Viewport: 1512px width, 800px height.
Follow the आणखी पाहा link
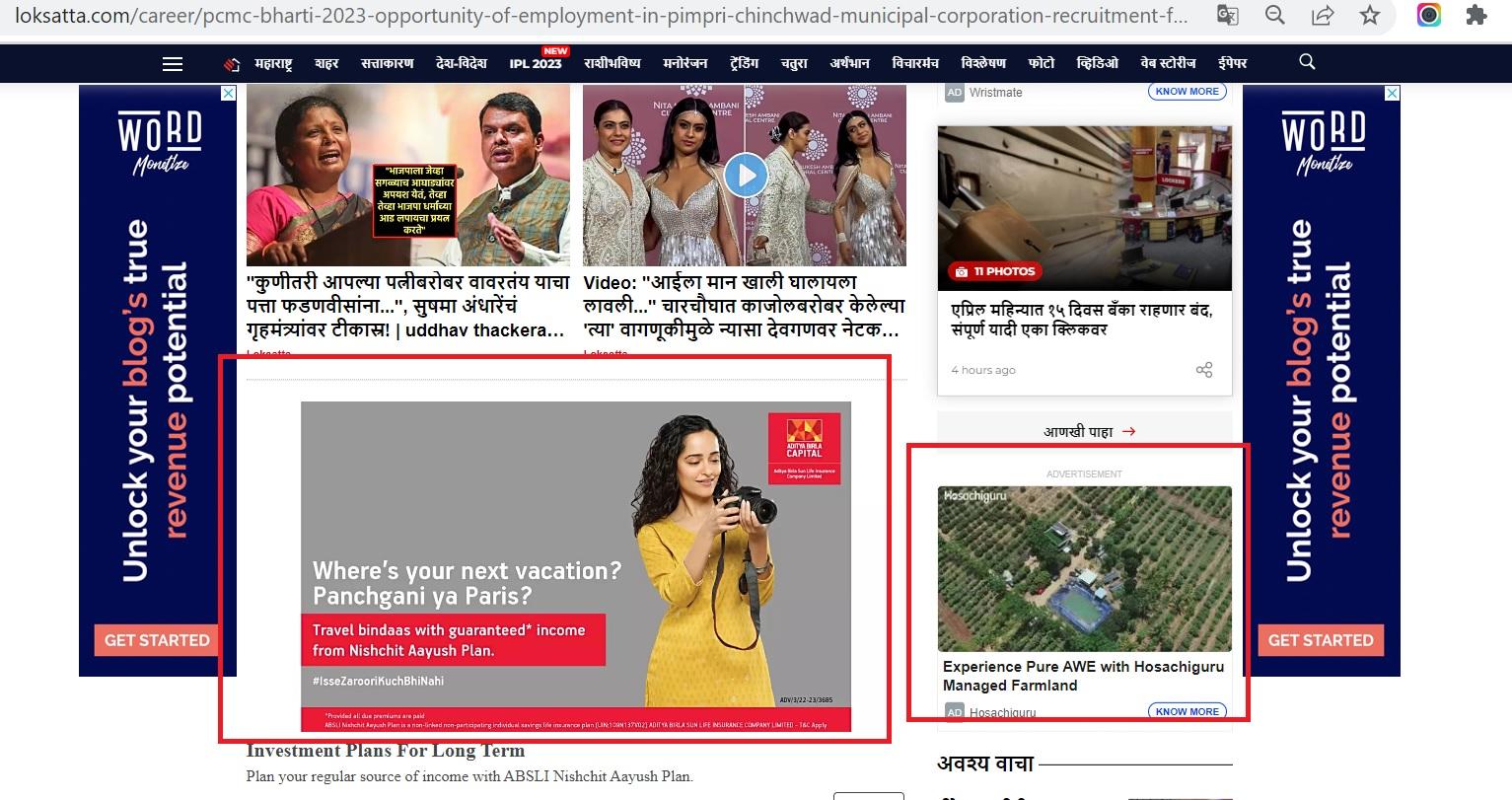(x=1090, y=431)
